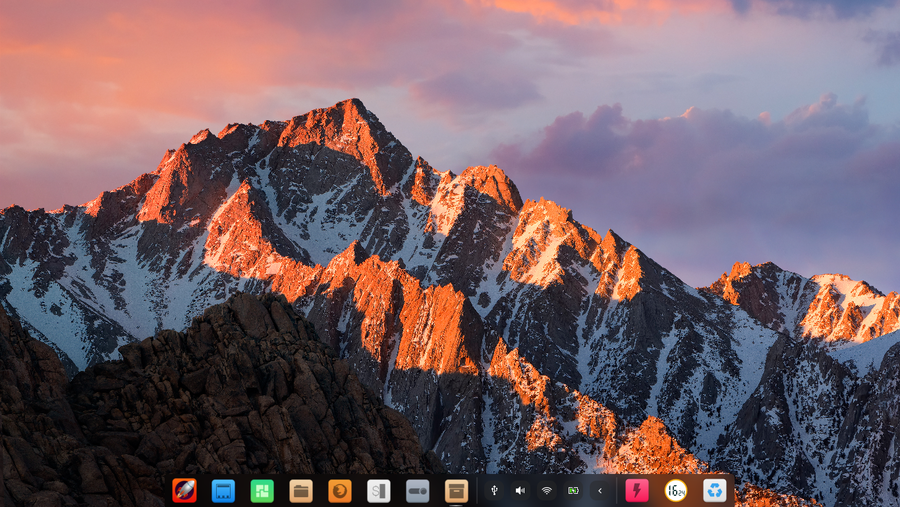900x507 pixels.
Task: Open the brown archive box icon
Action: point(457,490)
